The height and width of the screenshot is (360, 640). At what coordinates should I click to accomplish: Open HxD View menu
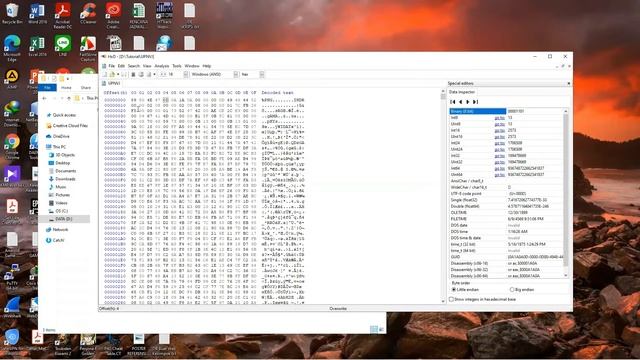pos(147,66)
